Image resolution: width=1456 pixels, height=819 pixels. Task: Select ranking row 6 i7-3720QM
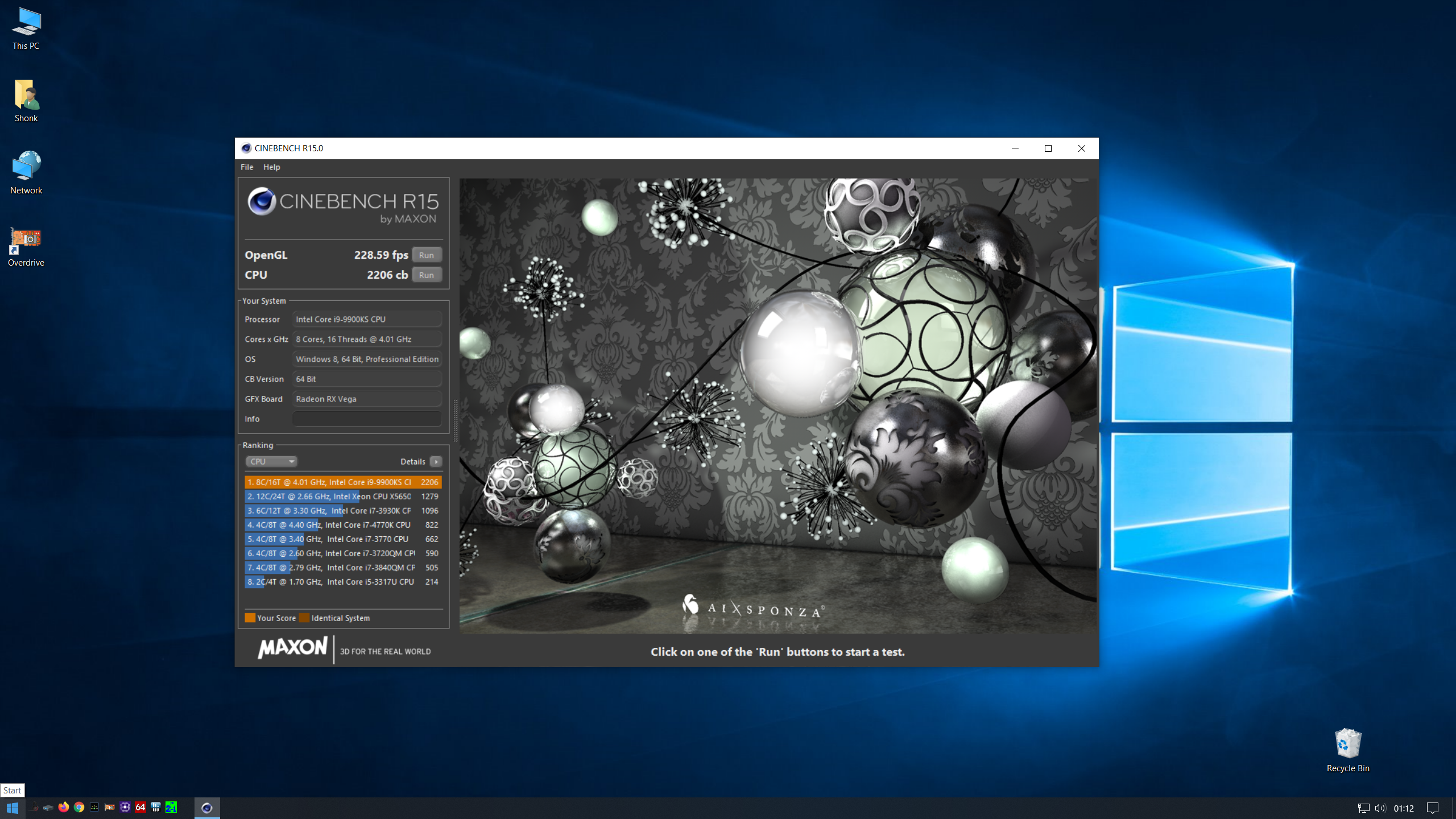point(343,553)
